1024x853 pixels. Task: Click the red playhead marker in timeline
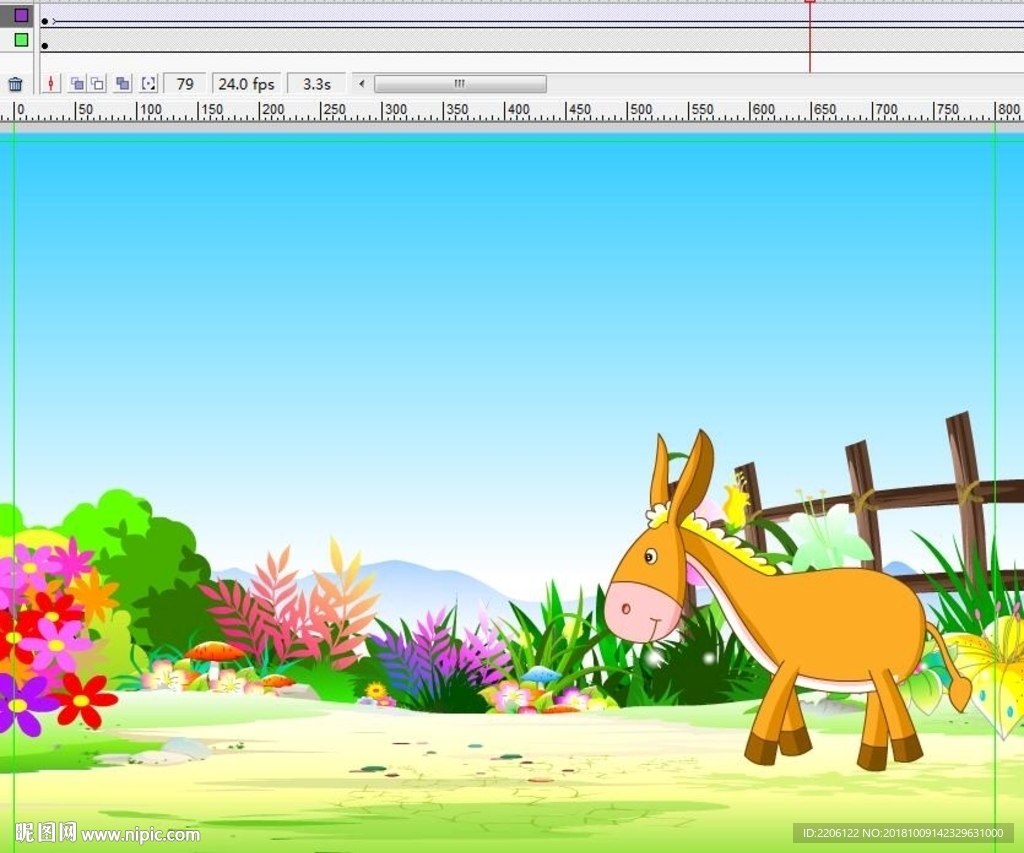(810, 3)
